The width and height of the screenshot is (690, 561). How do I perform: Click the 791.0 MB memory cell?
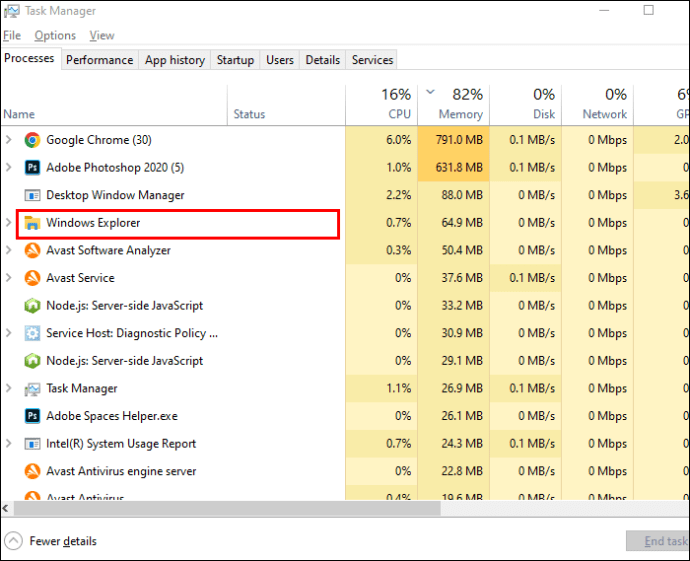click(x=453, y=140)
